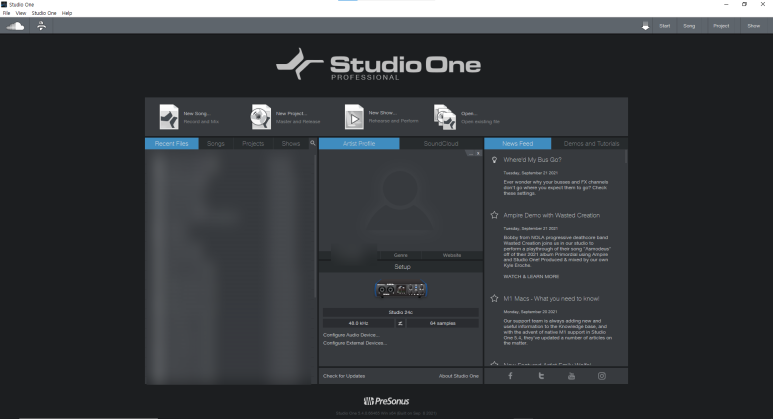Viewport: 773px width, 419px height.
Task: Open the Ampire Demo with Wasted Creation article
Action: coord(552,215)
